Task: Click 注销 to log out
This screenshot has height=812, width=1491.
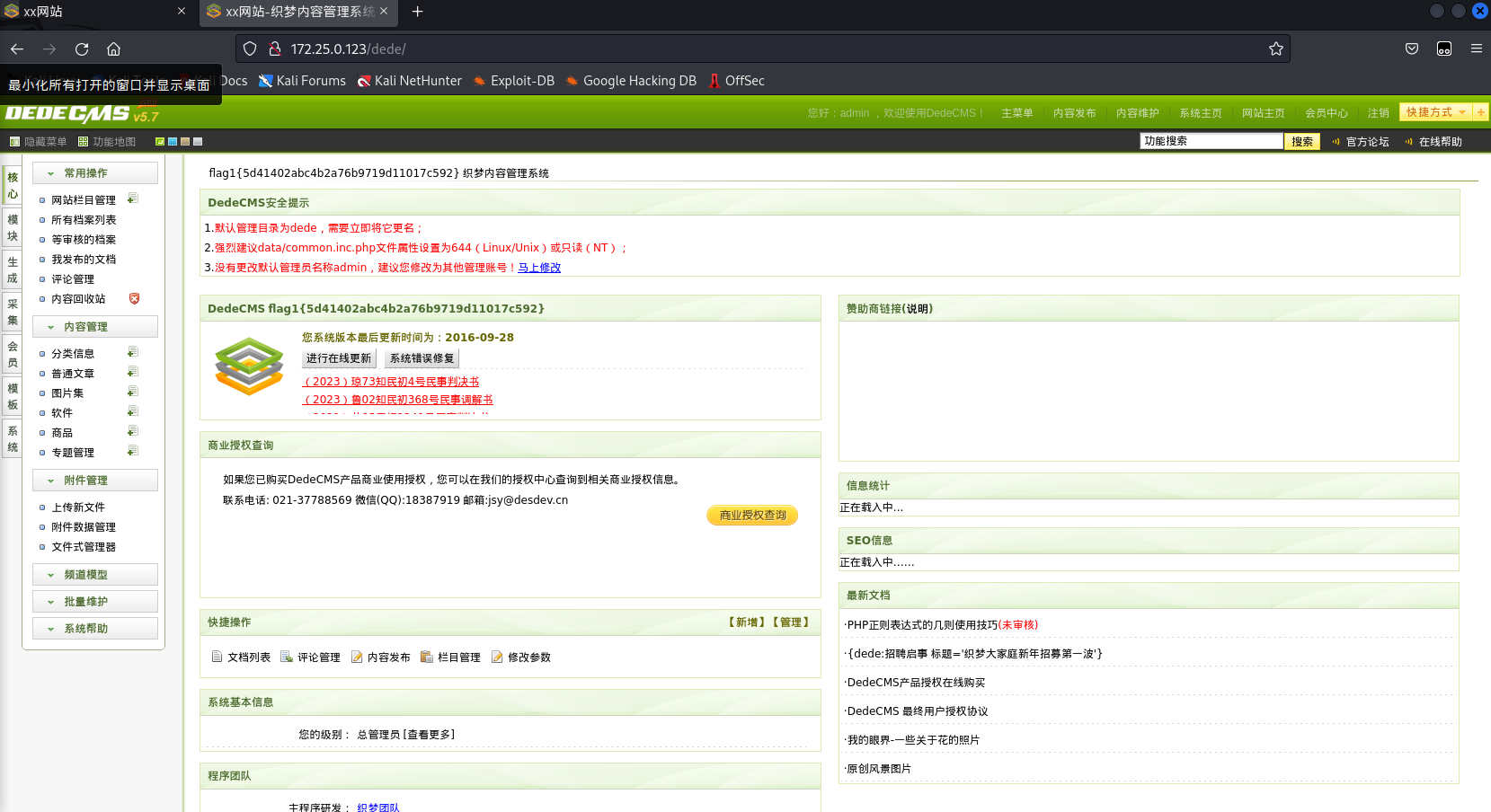Action: [1379, 113]
